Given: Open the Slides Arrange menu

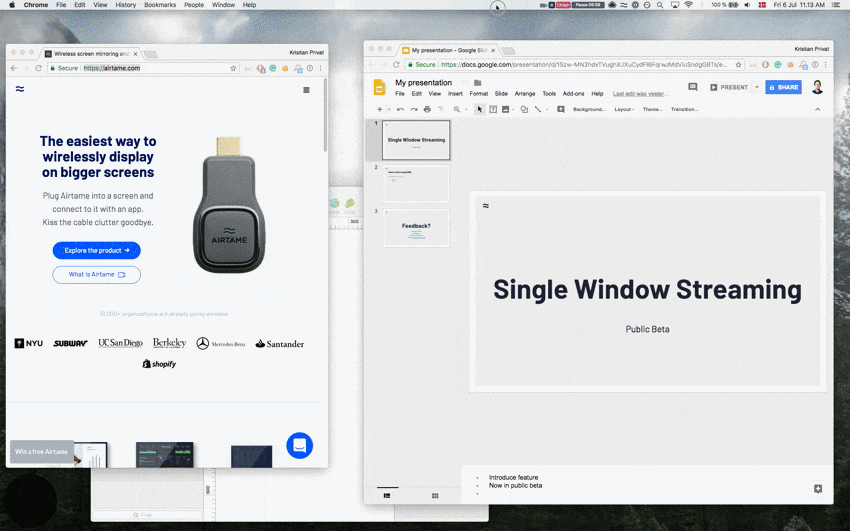Looking at the screenshot, I should [x=525, y=94].
